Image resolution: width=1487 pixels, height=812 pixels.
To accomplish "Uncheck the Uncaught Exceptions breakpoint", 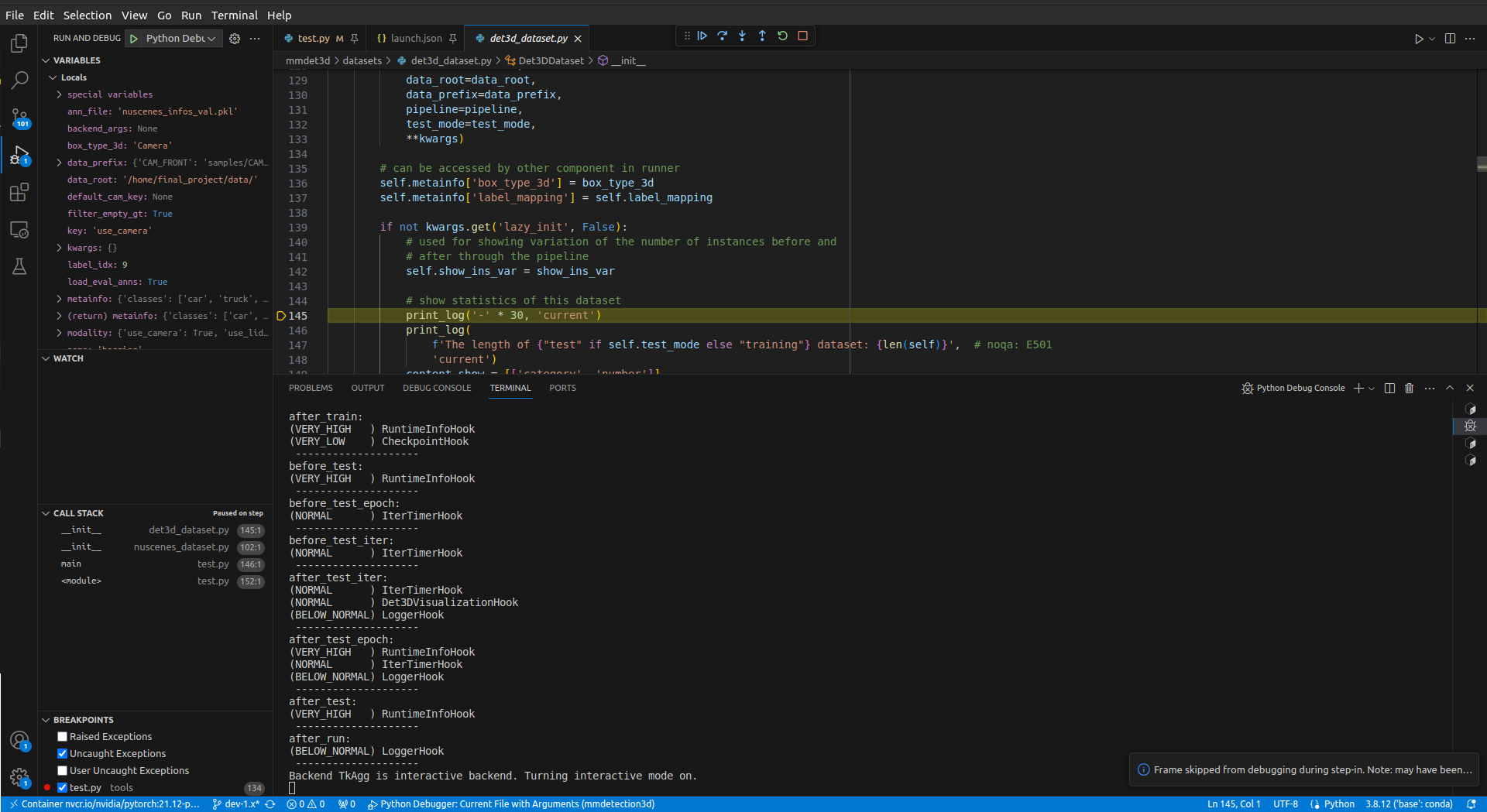I will [x=62, y=753].
